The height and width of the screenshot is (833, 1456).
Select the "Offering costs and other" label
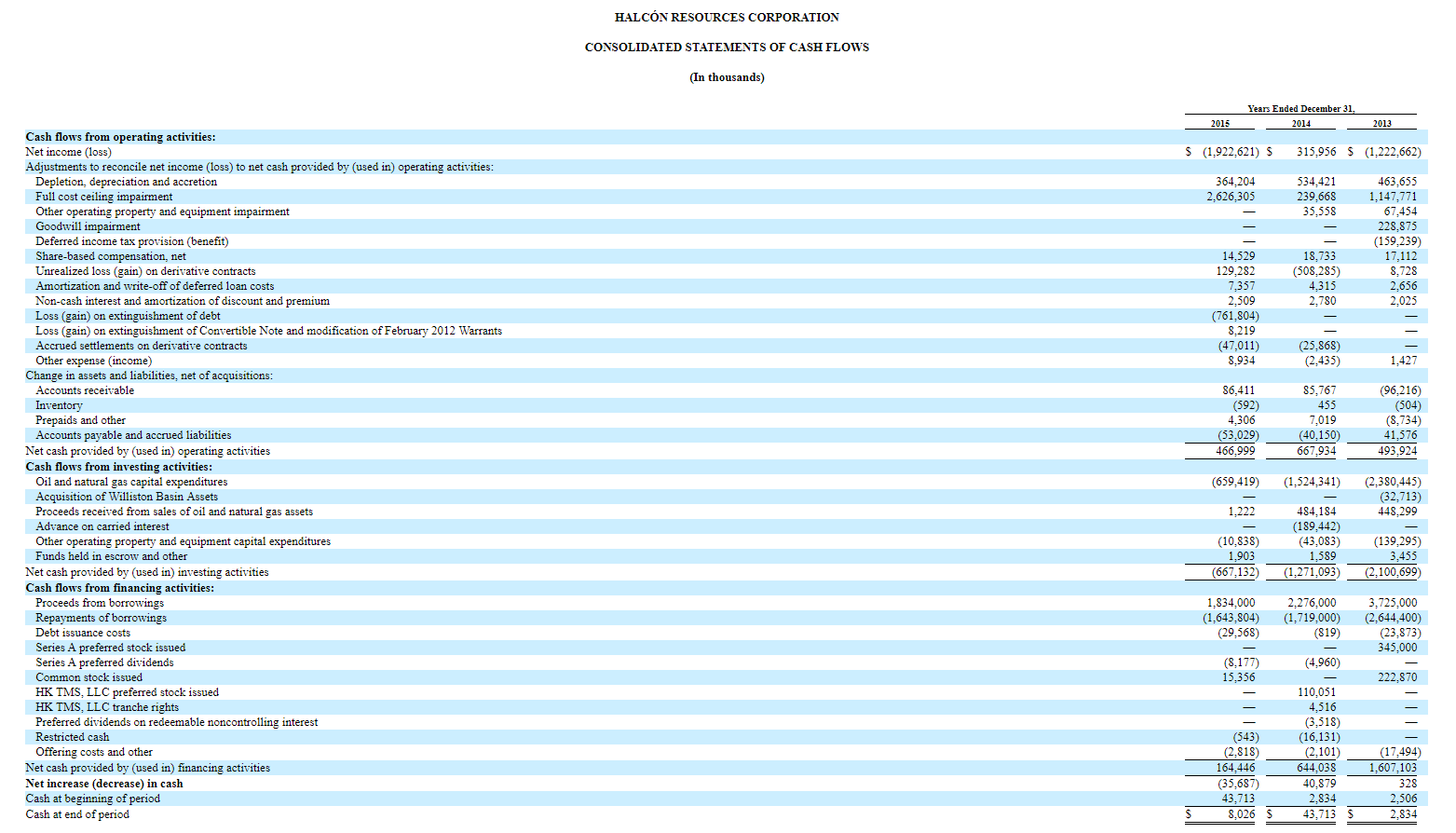click(94, 752)
